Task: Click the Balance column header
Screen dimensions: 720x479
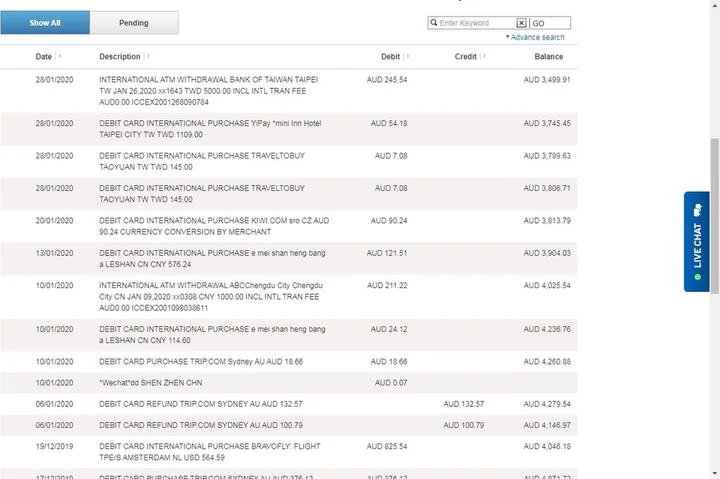Action: click(x=548, y=57)
